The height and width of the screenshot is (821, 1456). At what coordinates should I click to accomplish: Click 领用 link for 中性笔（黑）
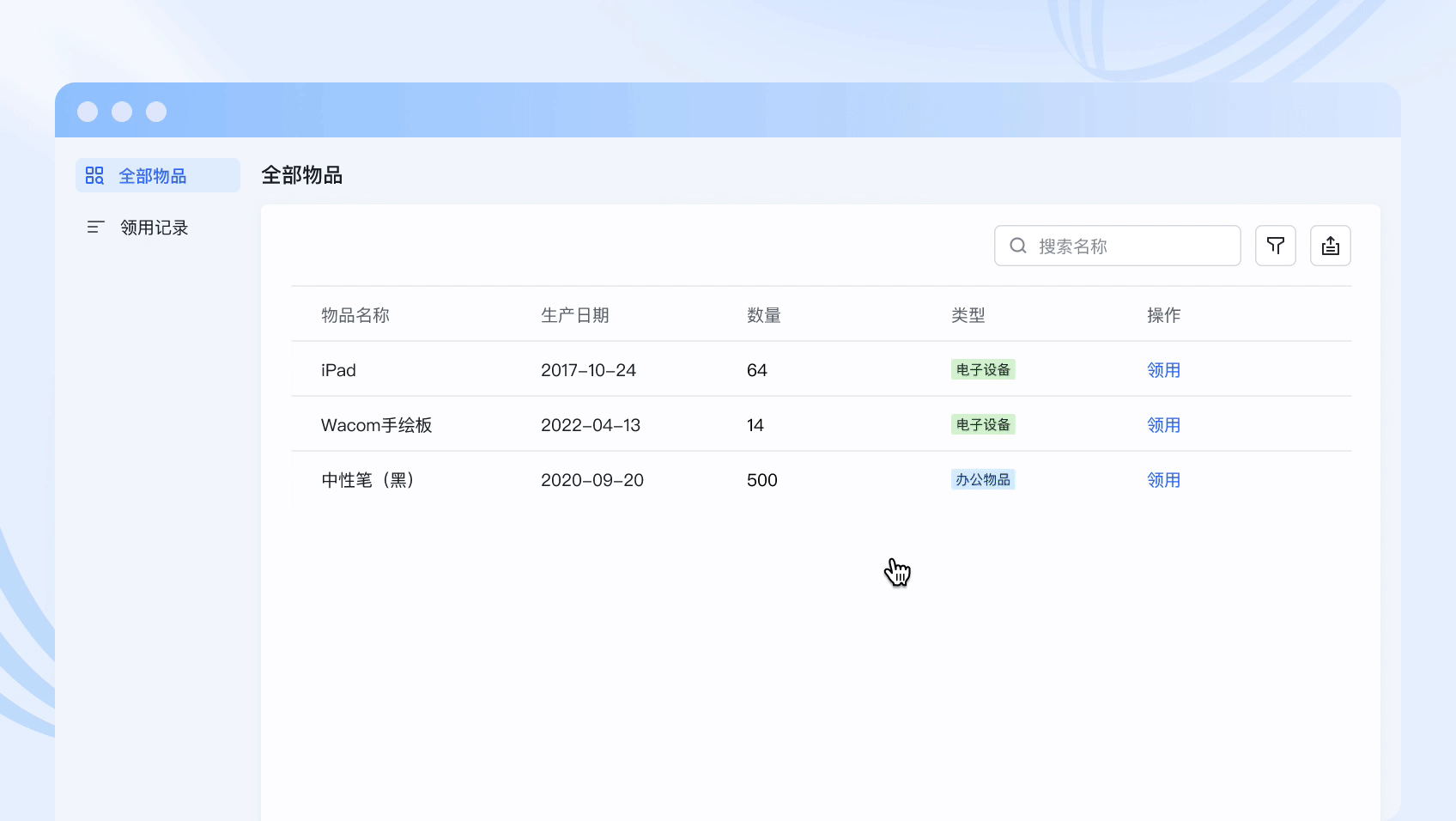pos(1163,480)
